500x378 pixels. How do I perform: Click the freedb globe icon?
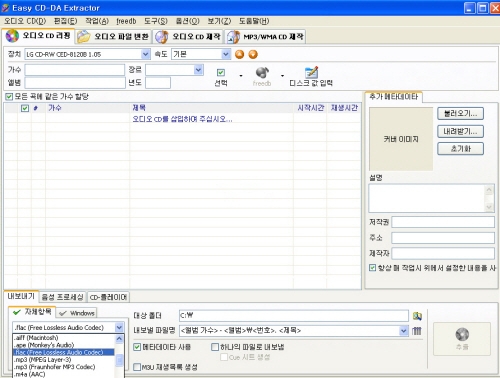(262, 73)
